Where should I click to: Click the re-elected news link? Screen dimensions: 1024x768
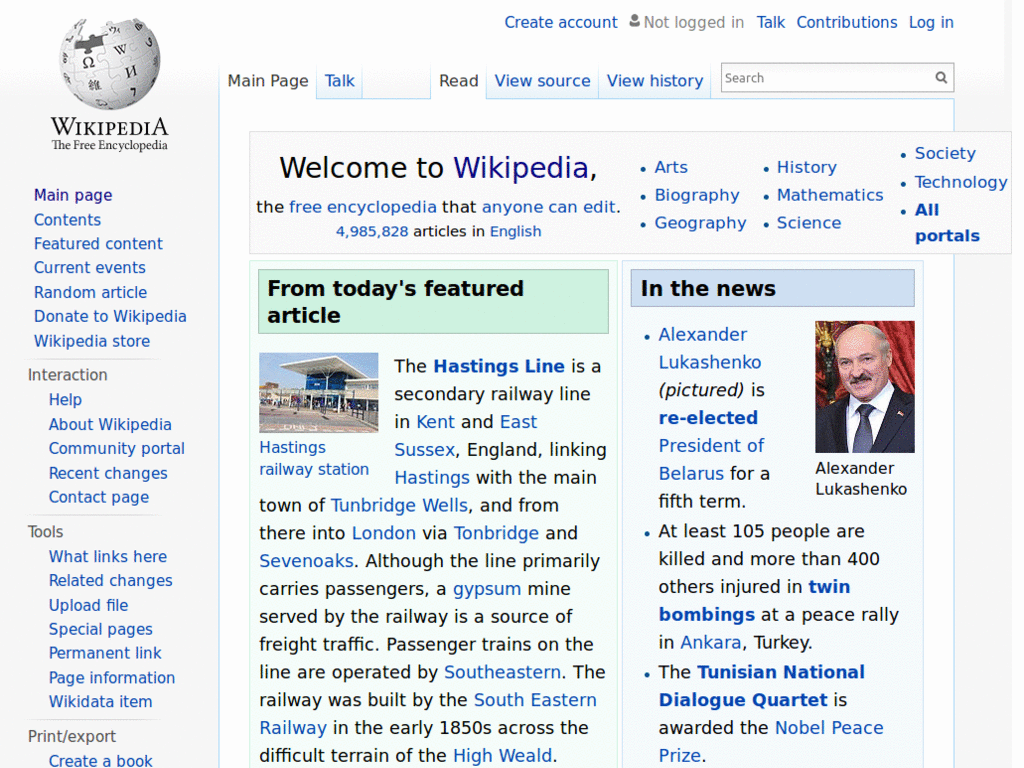(708, 418)
